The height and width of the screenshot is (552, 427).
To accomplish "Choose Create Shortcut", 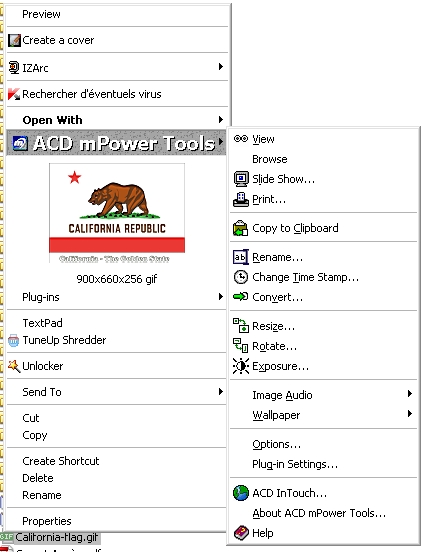I will (x=117, y=461).
